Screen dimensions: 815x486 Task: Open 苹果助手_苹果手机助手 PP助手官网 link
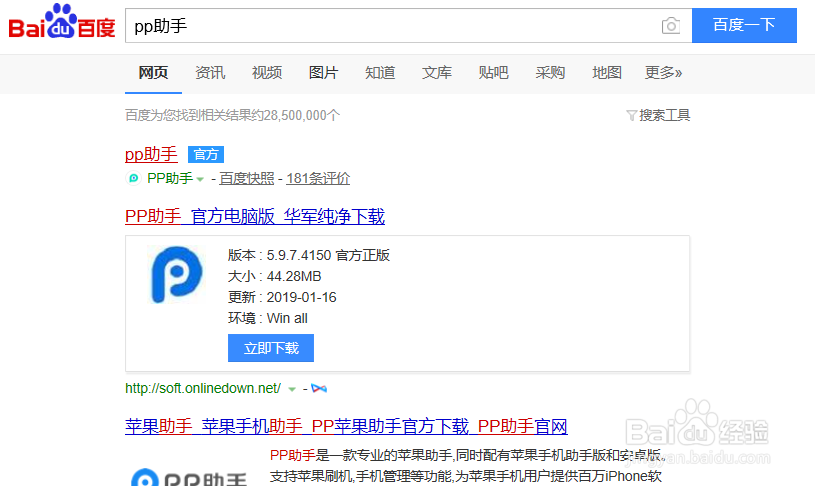pyautogui.click(x=346, y=426)
